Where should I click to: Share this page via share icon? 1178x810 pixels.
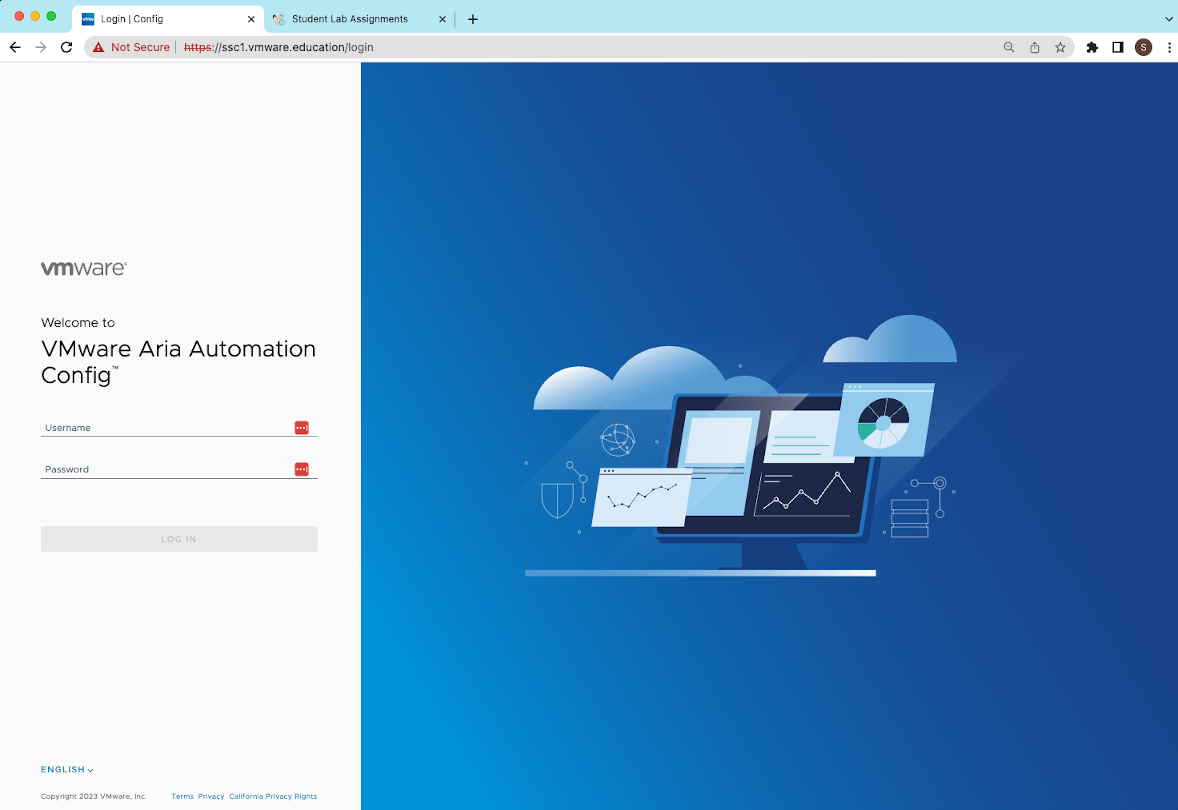click(x=1035, y=47)
